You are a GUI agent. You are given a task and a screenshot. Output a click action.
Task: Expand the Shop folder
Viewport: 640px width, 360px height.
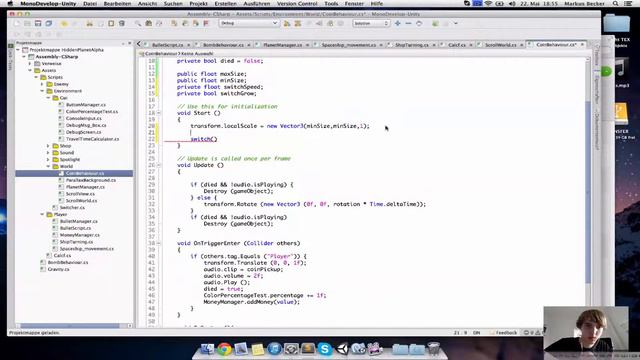pyautogui.click(x=48, y=146)
